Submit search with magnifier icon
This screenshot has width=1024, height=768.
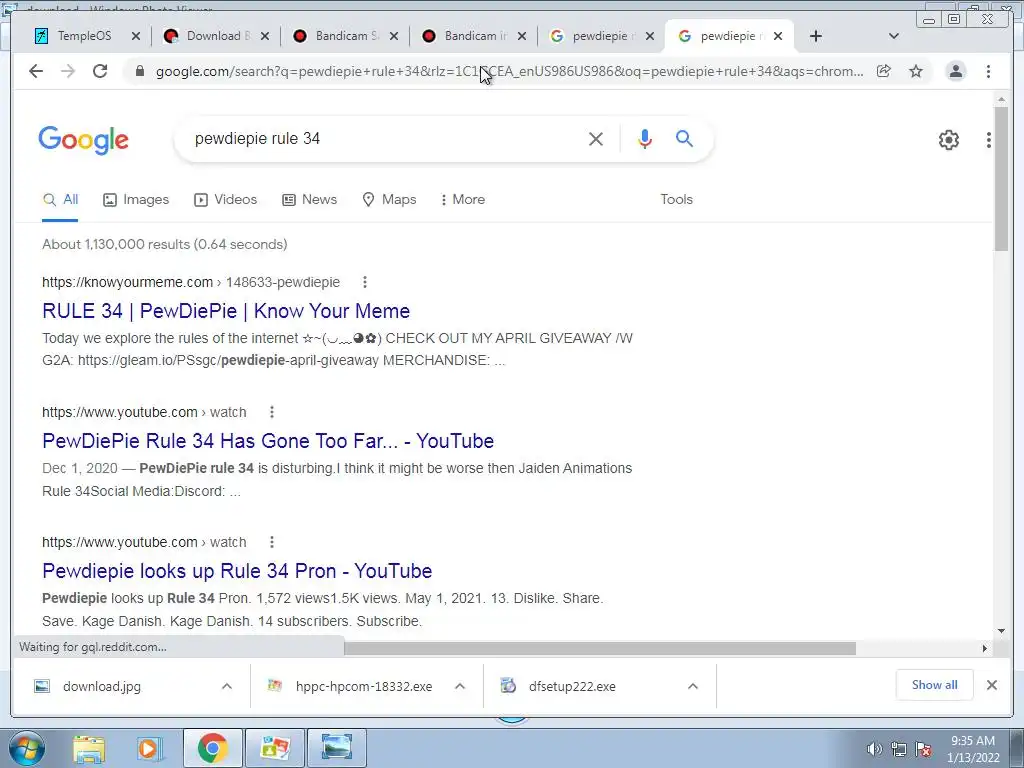[684, 138]
